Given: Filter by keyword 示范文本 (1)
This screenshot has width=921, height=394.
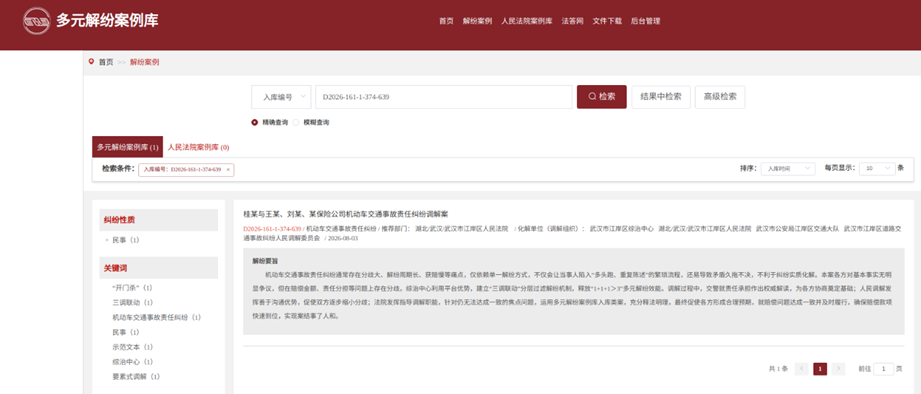Looking at the screenshot, I should [x=132, y=347].
